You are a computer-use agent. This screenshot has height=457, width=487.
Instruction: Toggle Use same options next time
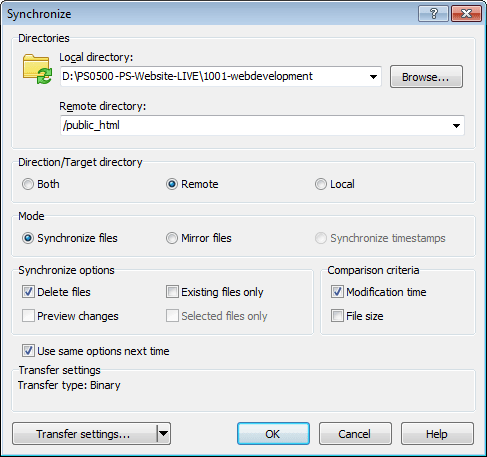(28, 351)
